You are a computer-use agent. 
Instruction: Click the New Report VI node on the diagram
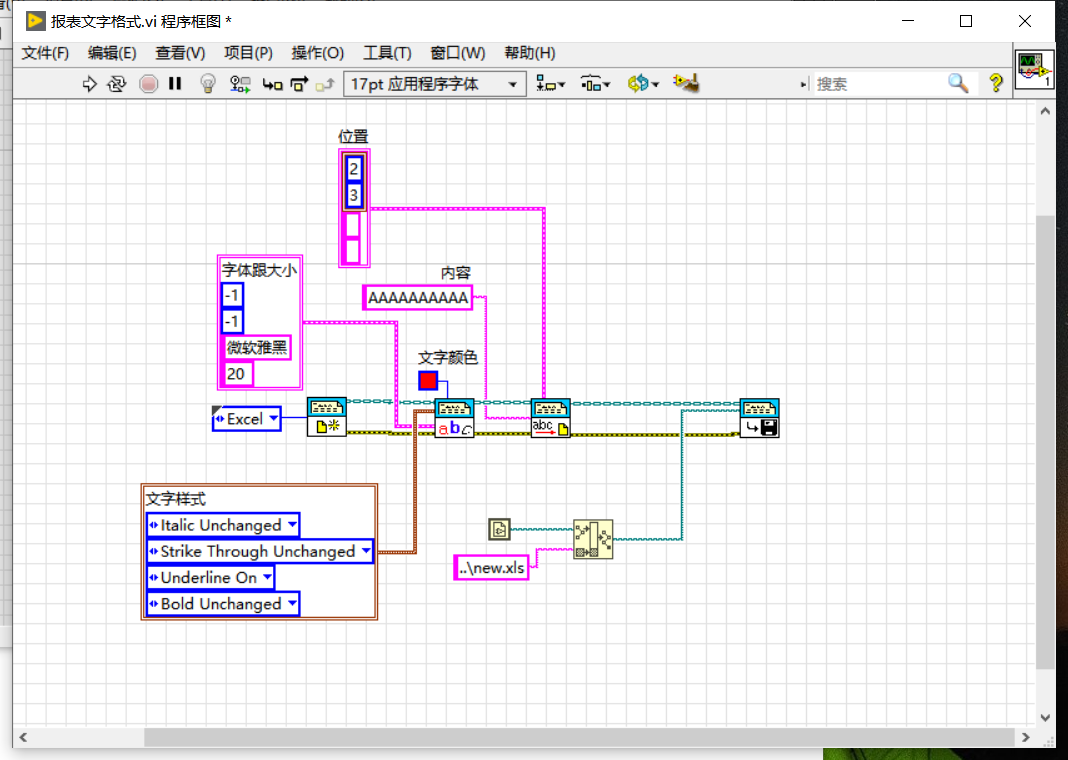[327, 417]
